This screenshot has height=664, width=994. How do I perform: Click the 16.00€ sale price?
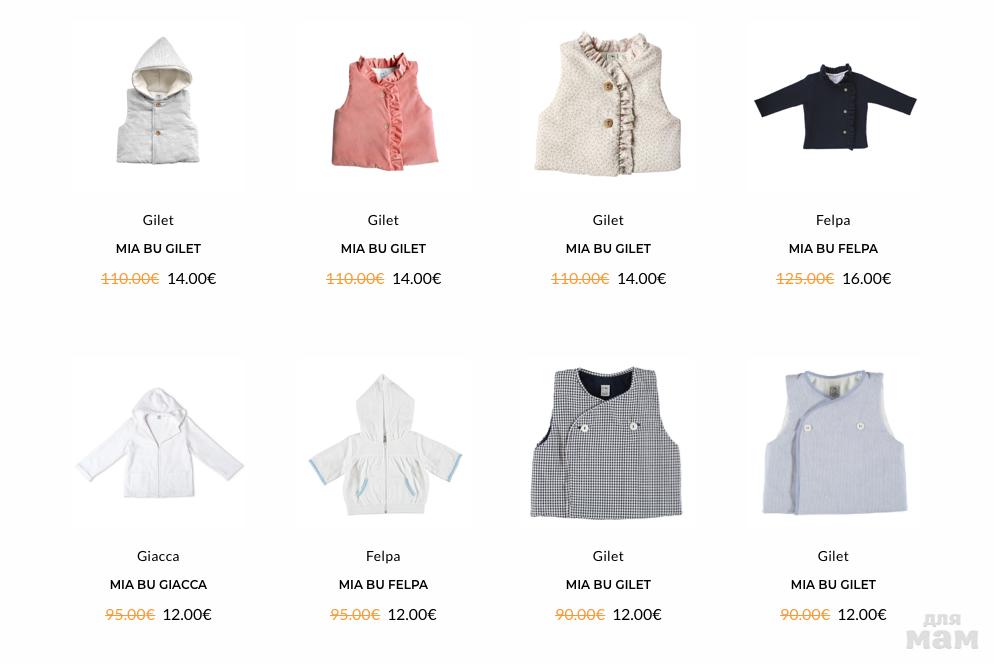pyautogui.click(x=867, y=278)
